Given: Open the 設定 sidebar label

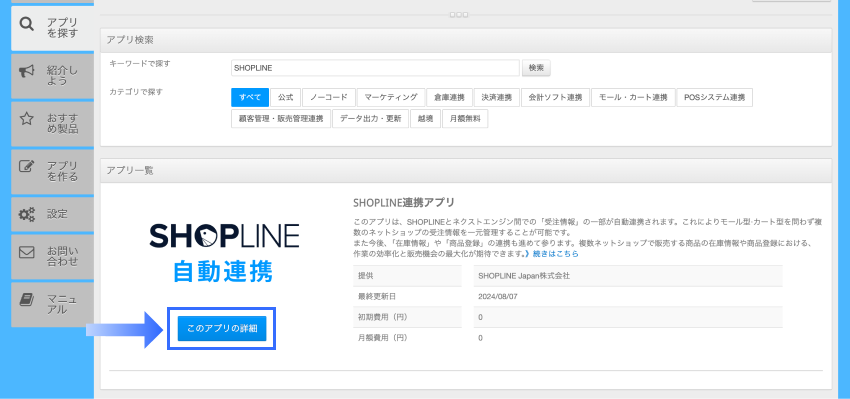Looking at the screenshot, I should pos(57,214).
